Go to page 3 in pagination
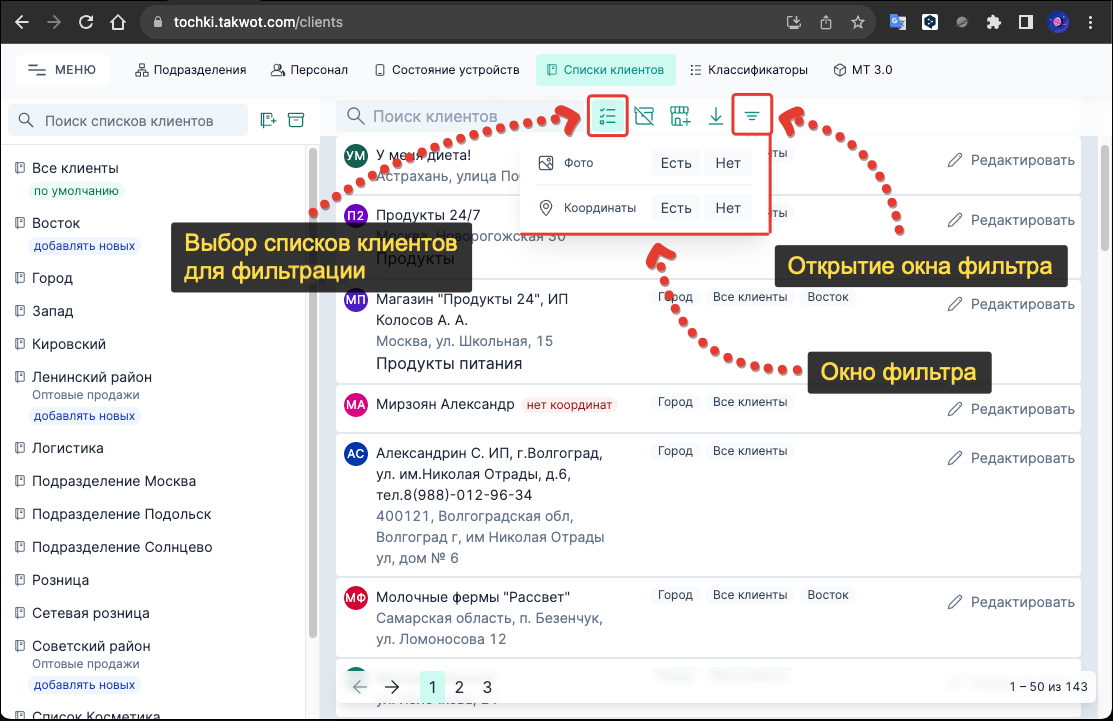 click(486, 687)
